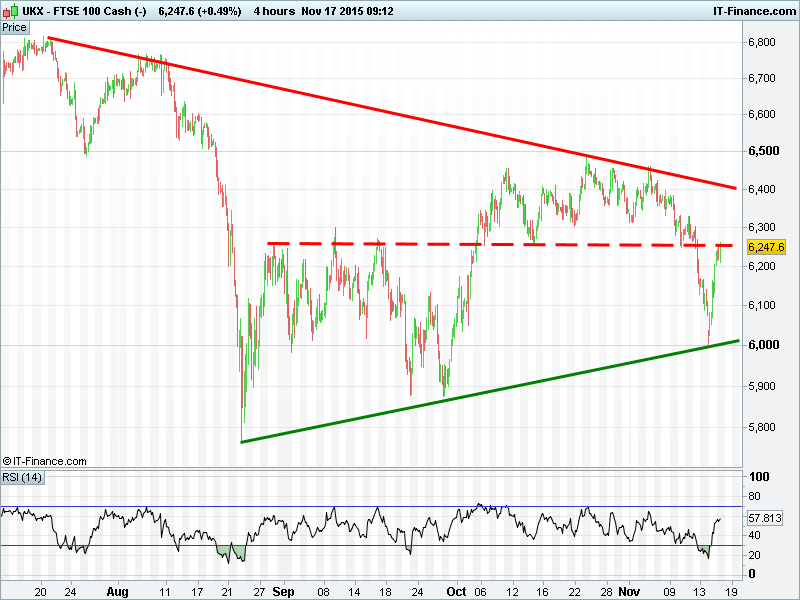Click the 6,200 price axis label

[x=762, y=266]
